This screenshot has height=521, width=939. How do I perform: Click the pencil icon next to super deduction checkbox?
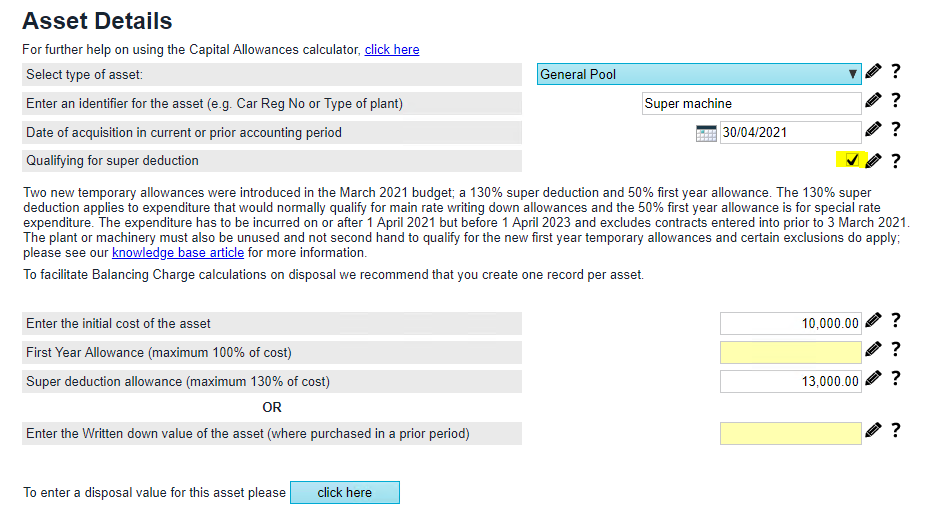873,161
